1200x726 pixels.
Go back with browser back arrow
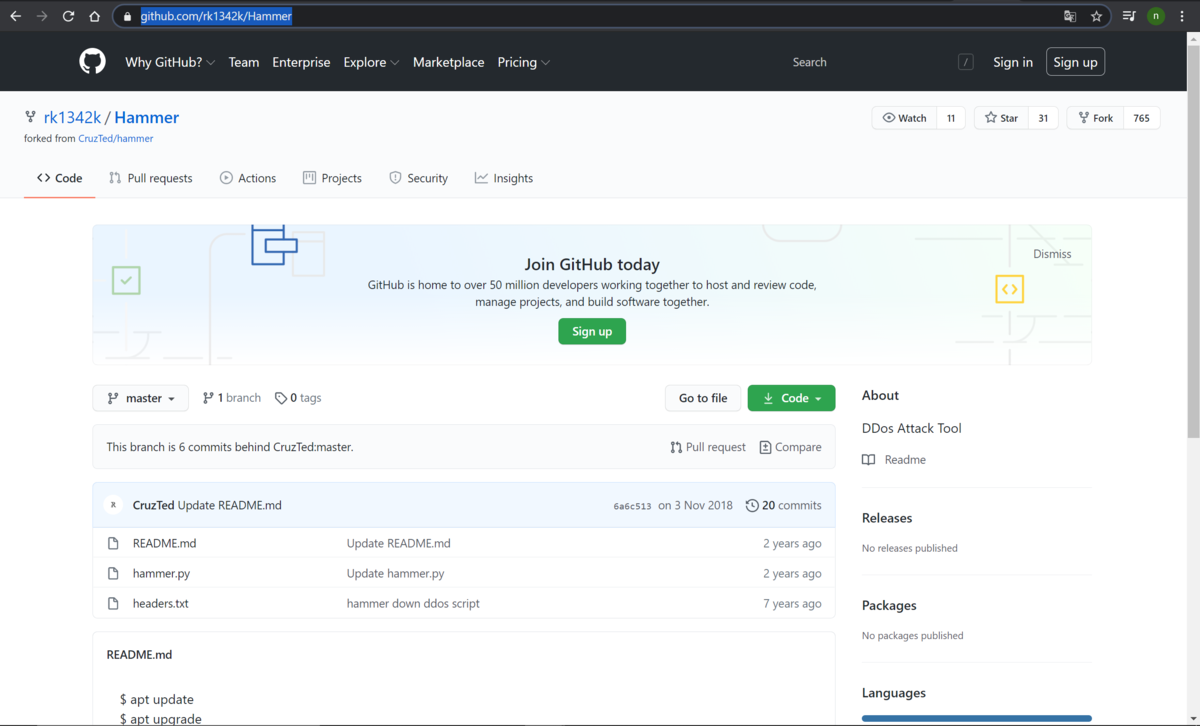(x=15, y=16)
